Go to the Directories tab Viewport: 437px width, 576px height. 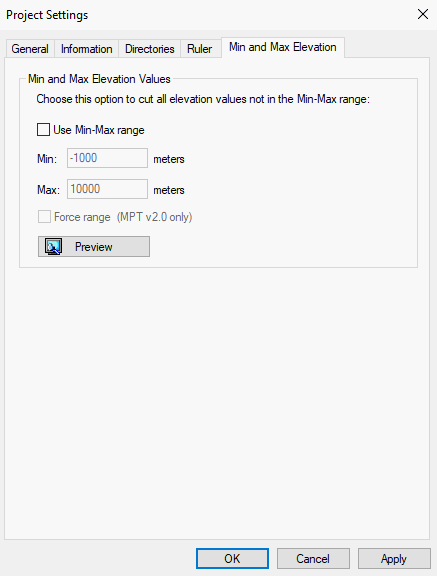point(149,49)
